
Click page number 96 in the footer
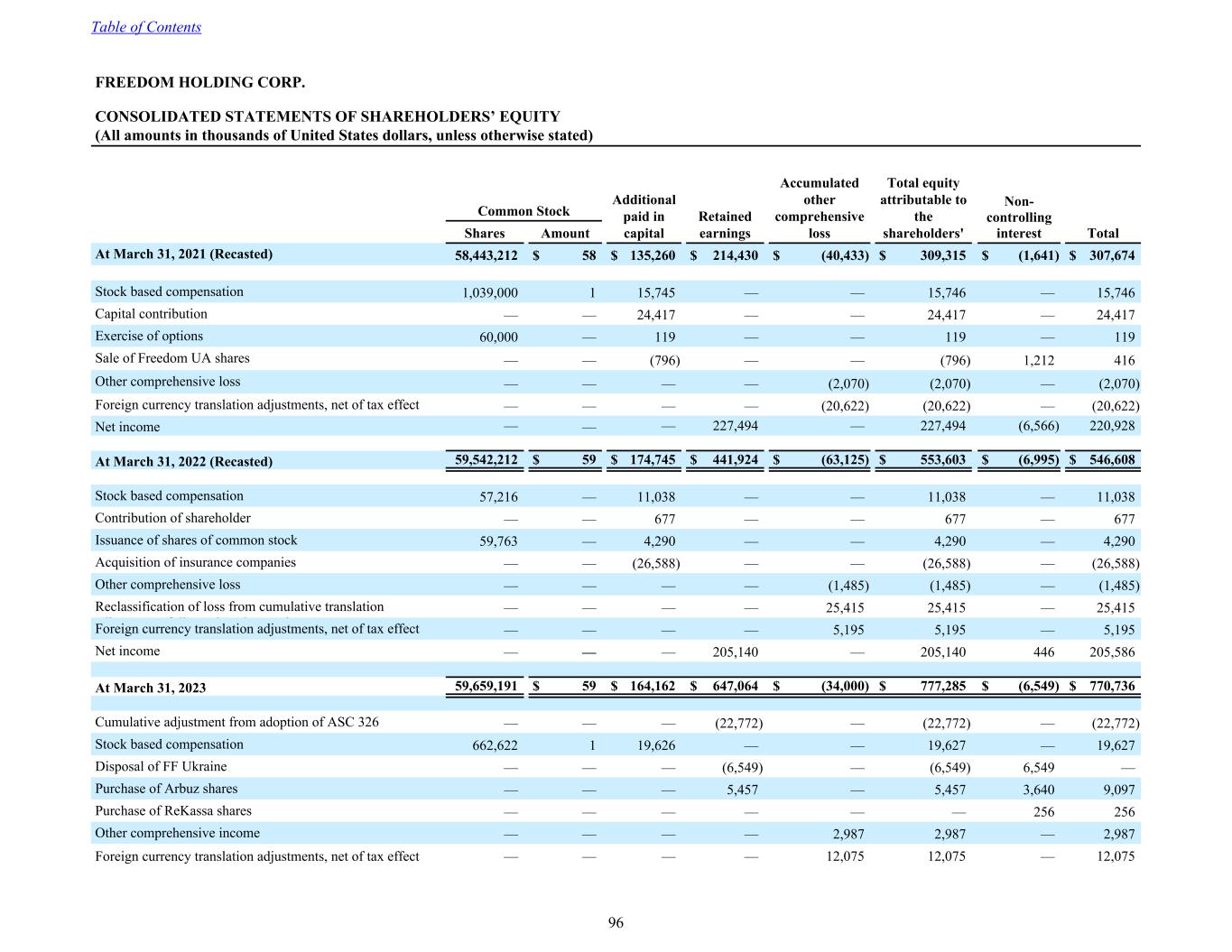(616, 922)
